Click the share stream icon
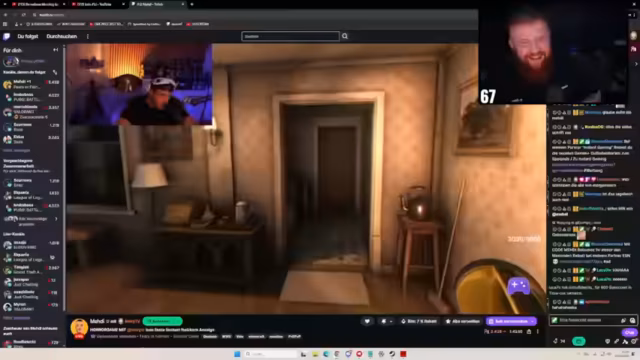Image resolution: width=640 pixels, height=360 pixels. [x=529, y=332]
